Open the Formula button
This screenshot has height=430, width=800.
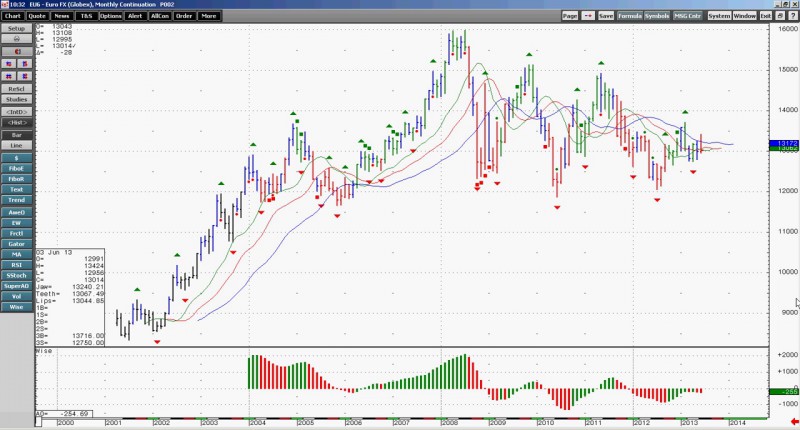(x=630, y=16)
